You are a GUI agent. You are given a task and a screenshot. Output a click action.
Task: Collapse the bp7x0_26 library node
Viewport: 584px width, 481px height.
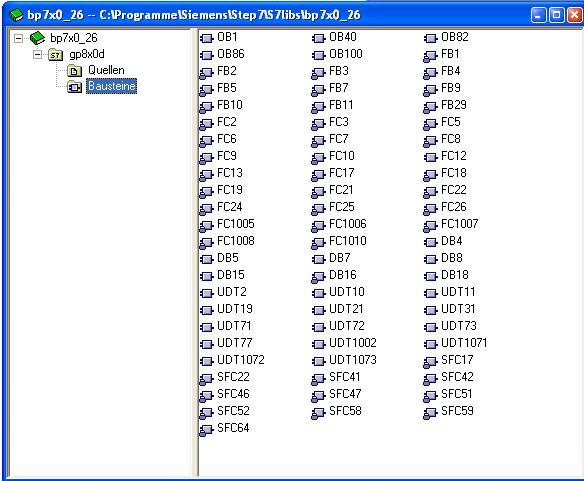click(18, 38)
